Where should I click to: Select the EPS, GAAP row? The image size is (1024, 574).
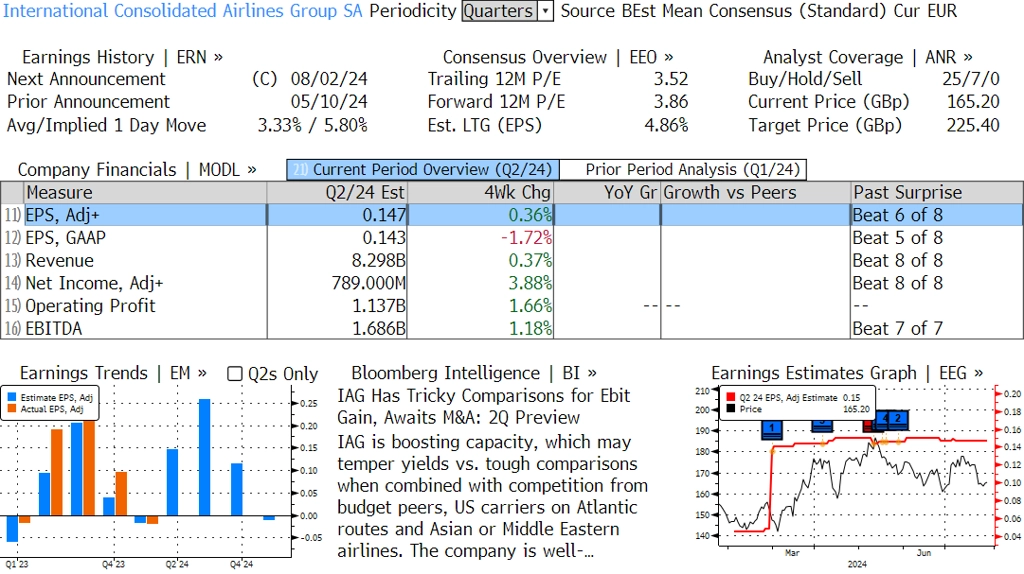pyautogui.click(x=512, y=238)
